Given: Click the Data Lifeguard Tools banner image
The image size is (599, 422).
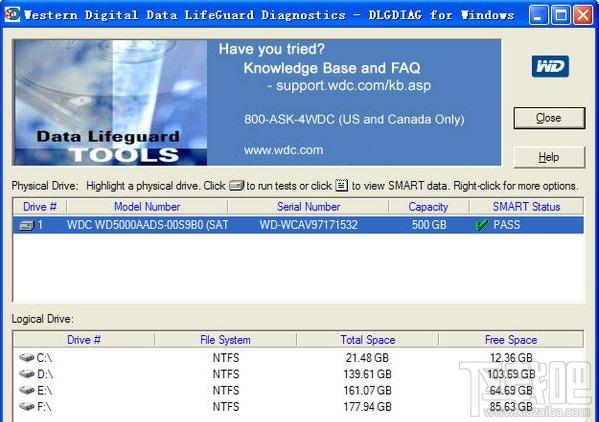Looking at the screenshot, I should pos(110,103).
